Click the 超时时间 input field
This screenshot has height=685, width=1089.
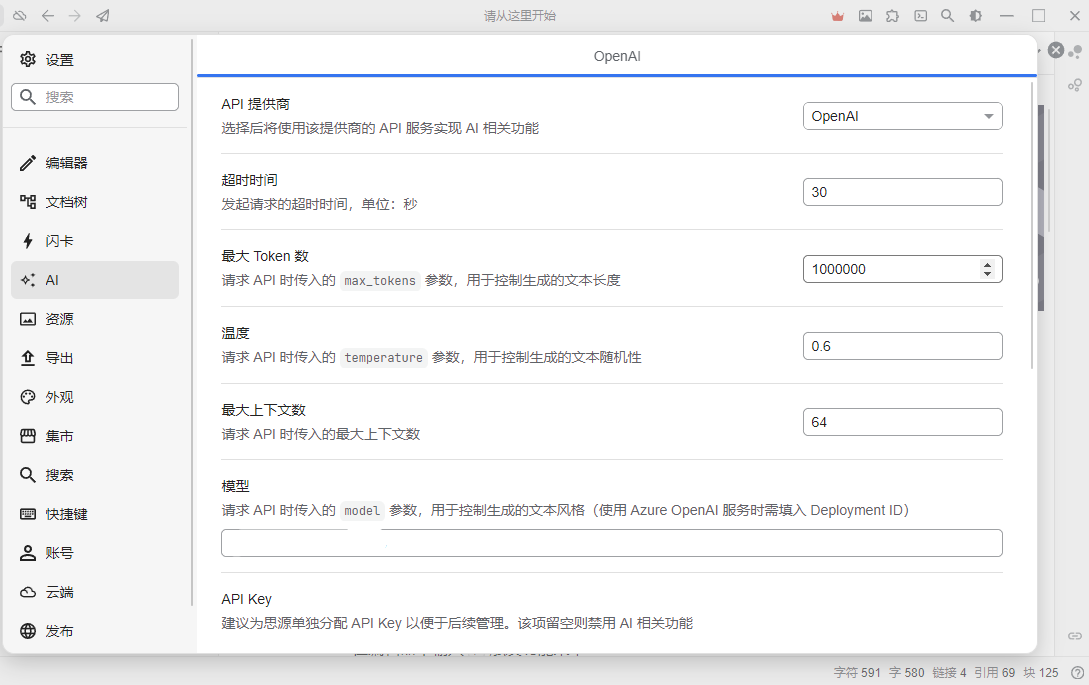tap(902, 192)
